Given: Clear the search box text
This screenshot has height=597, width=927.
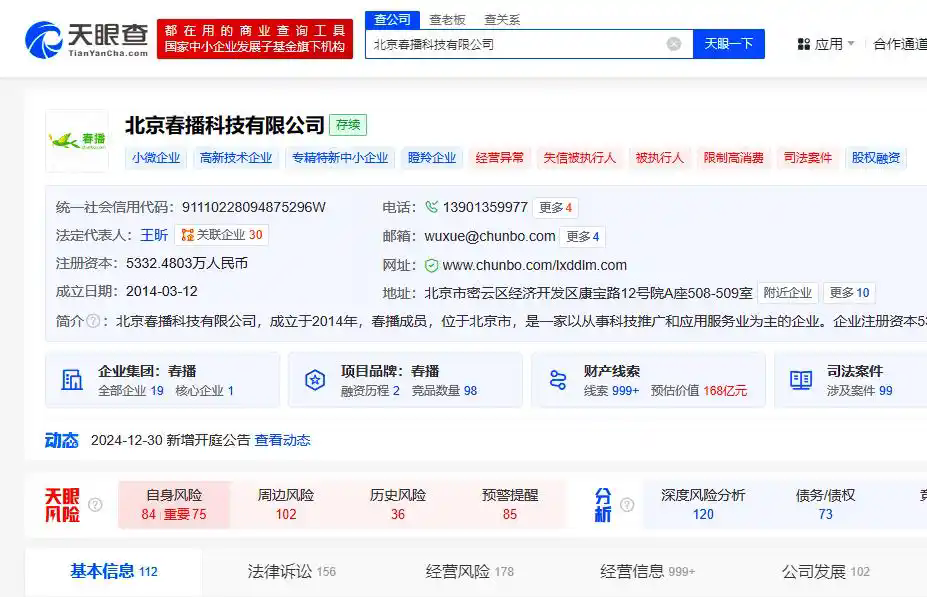Looking at the screenshot, I should click(673, 44).
